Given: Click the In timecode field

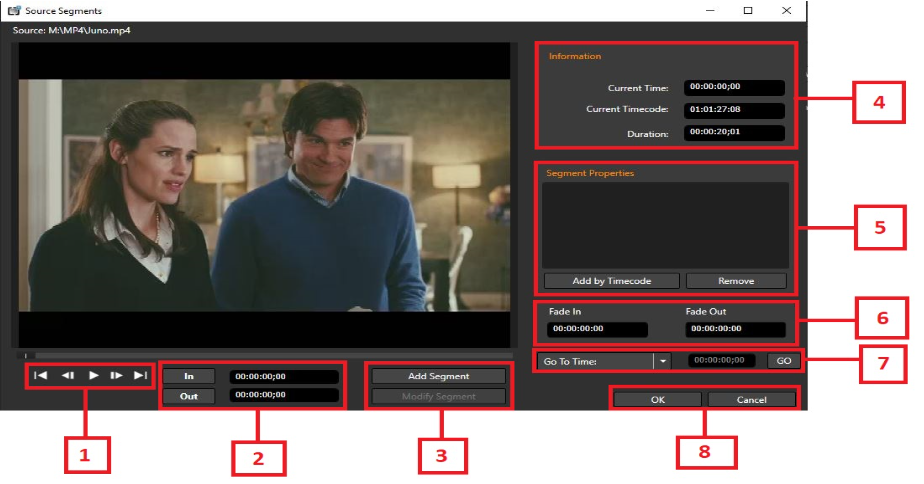Looking at the screenshot, I should click(284, 376).
